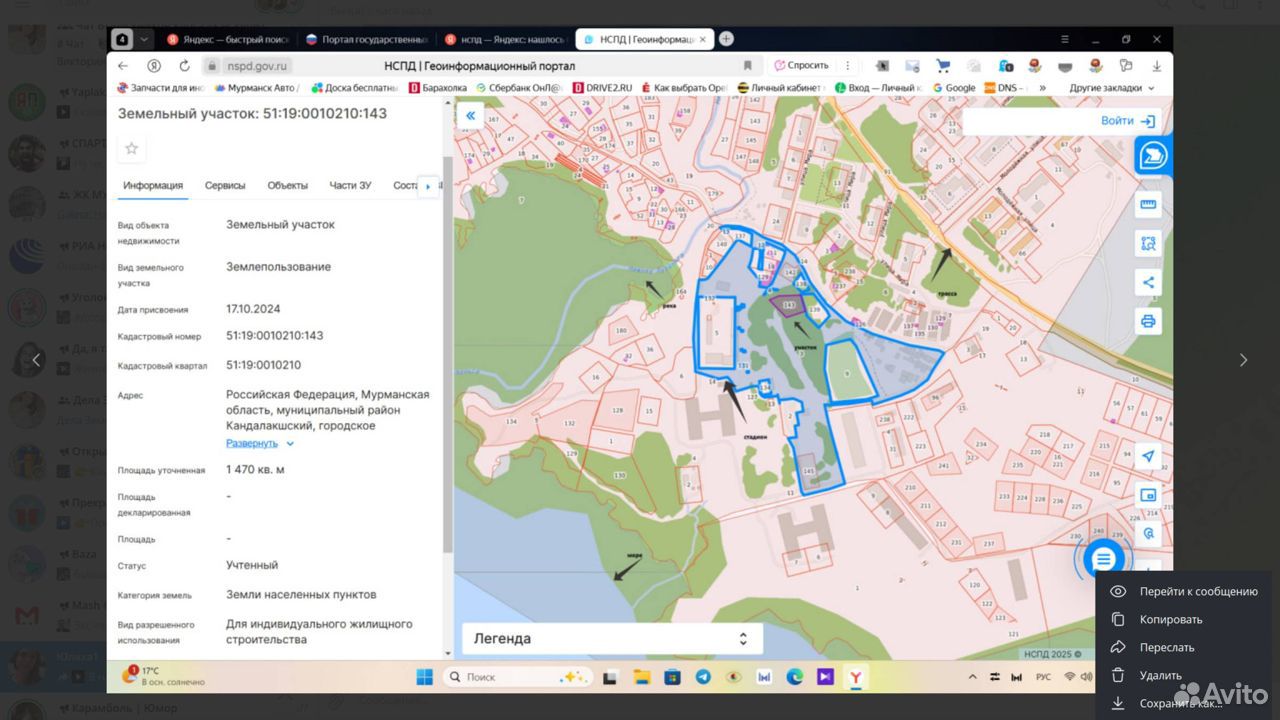Open File Explorer from the taskbar
This screenshot has height=720, width=1280.
coord(641,677)
